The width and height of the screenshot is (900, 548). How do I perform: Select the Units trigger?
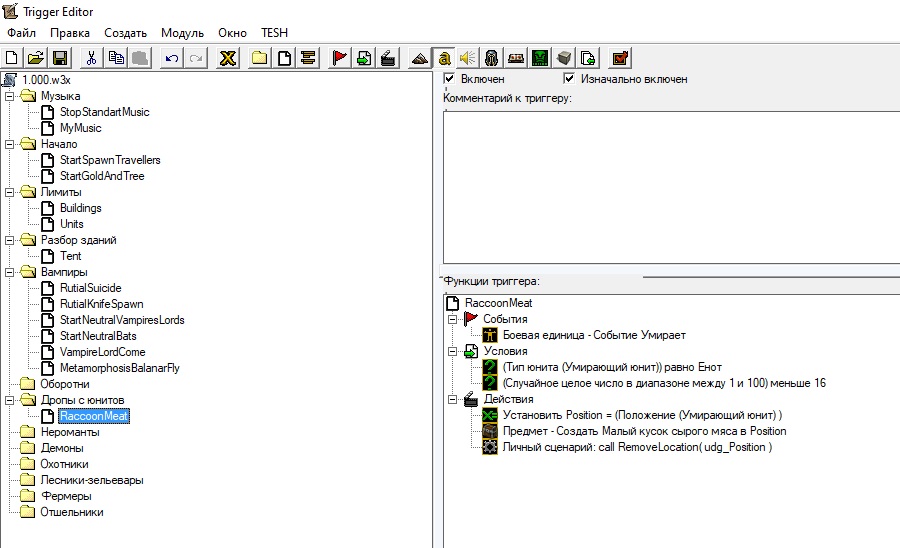click(x=72, y=224)
